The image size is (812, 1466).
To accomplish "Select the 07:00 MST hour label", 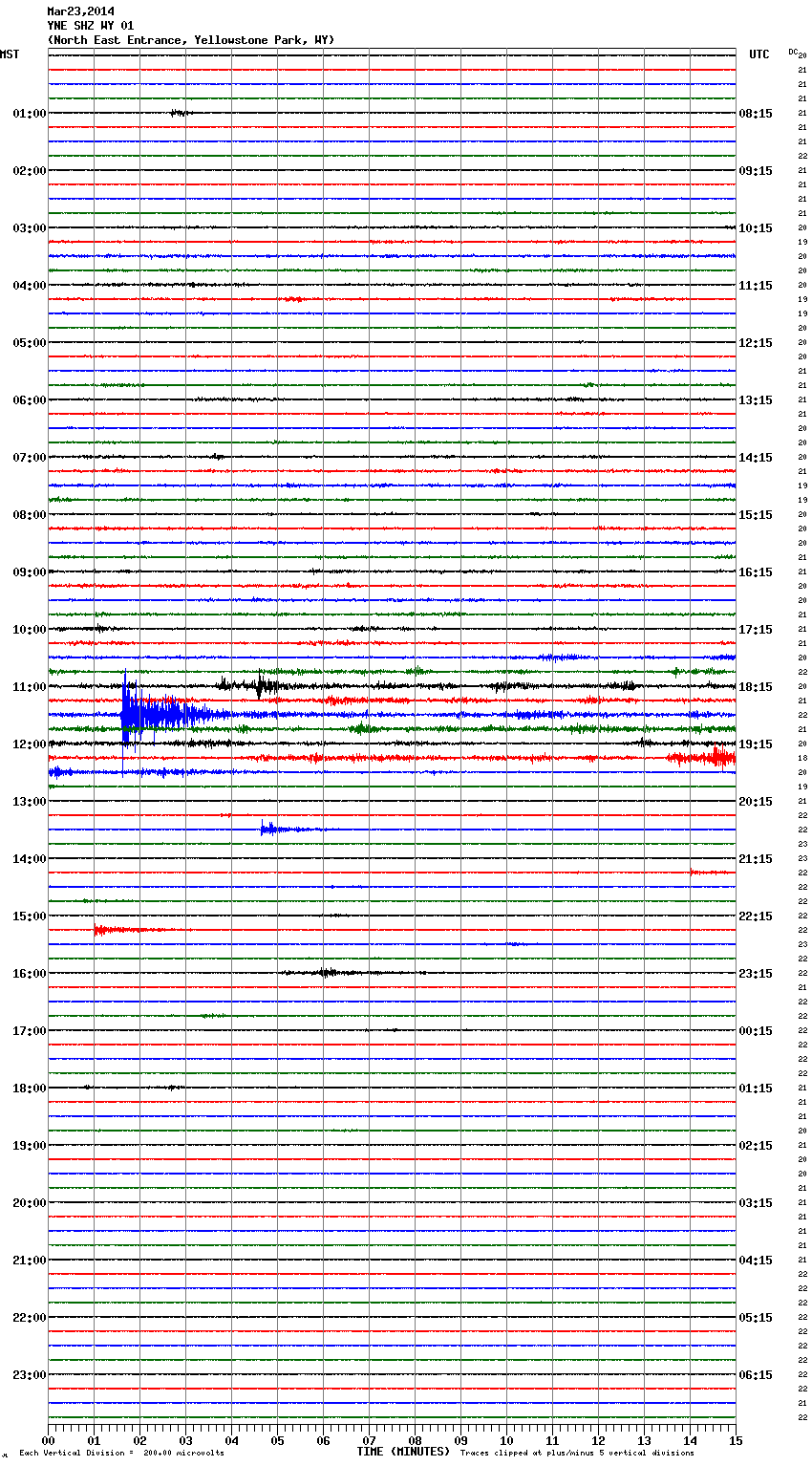I will (x=29, y=458).
